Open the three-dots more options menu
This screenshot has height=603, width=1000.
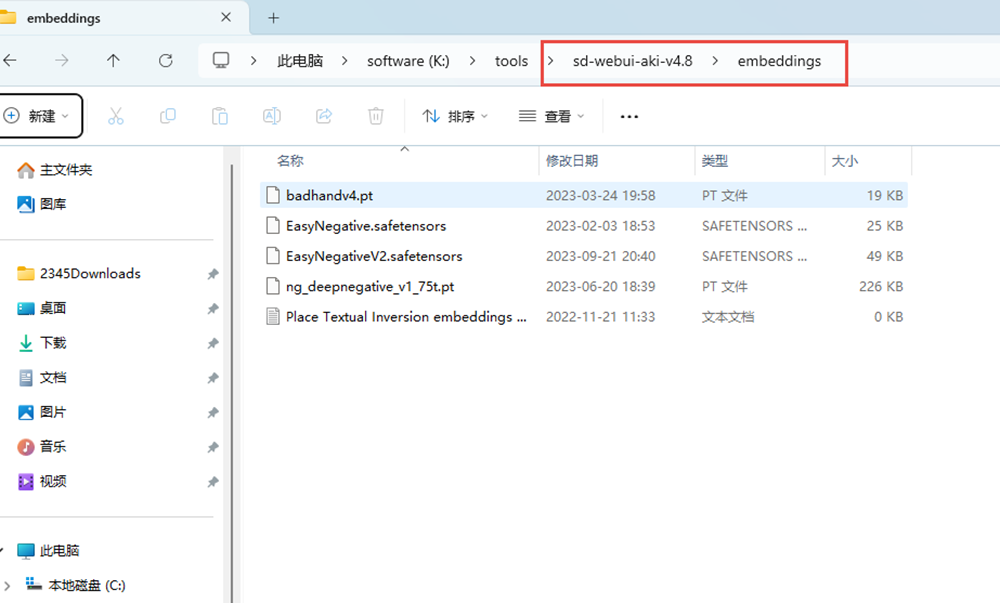coord(629,117)
